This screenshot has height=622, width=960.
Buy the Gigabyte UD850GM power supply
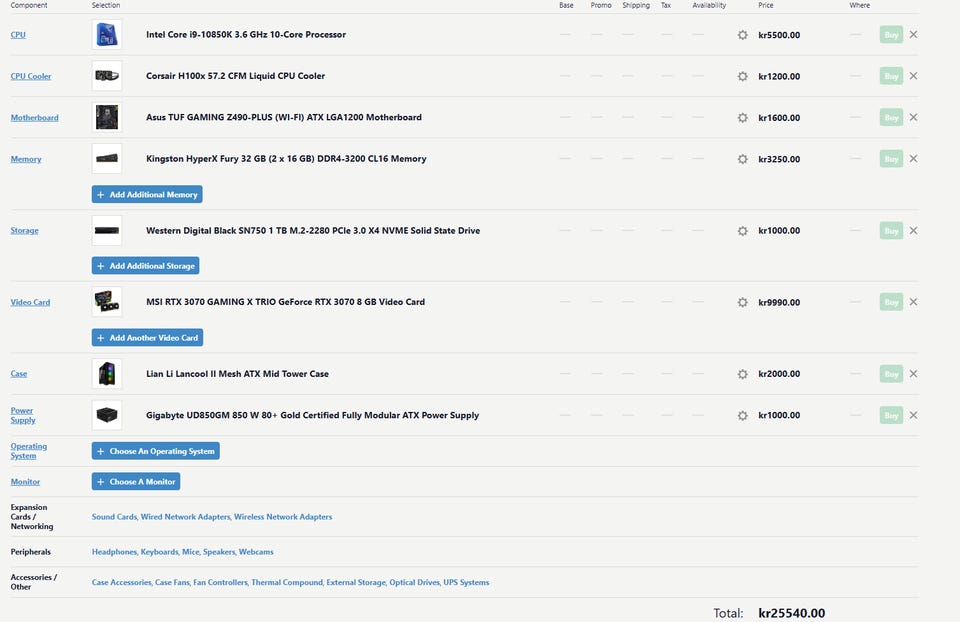tap(891, 415)
